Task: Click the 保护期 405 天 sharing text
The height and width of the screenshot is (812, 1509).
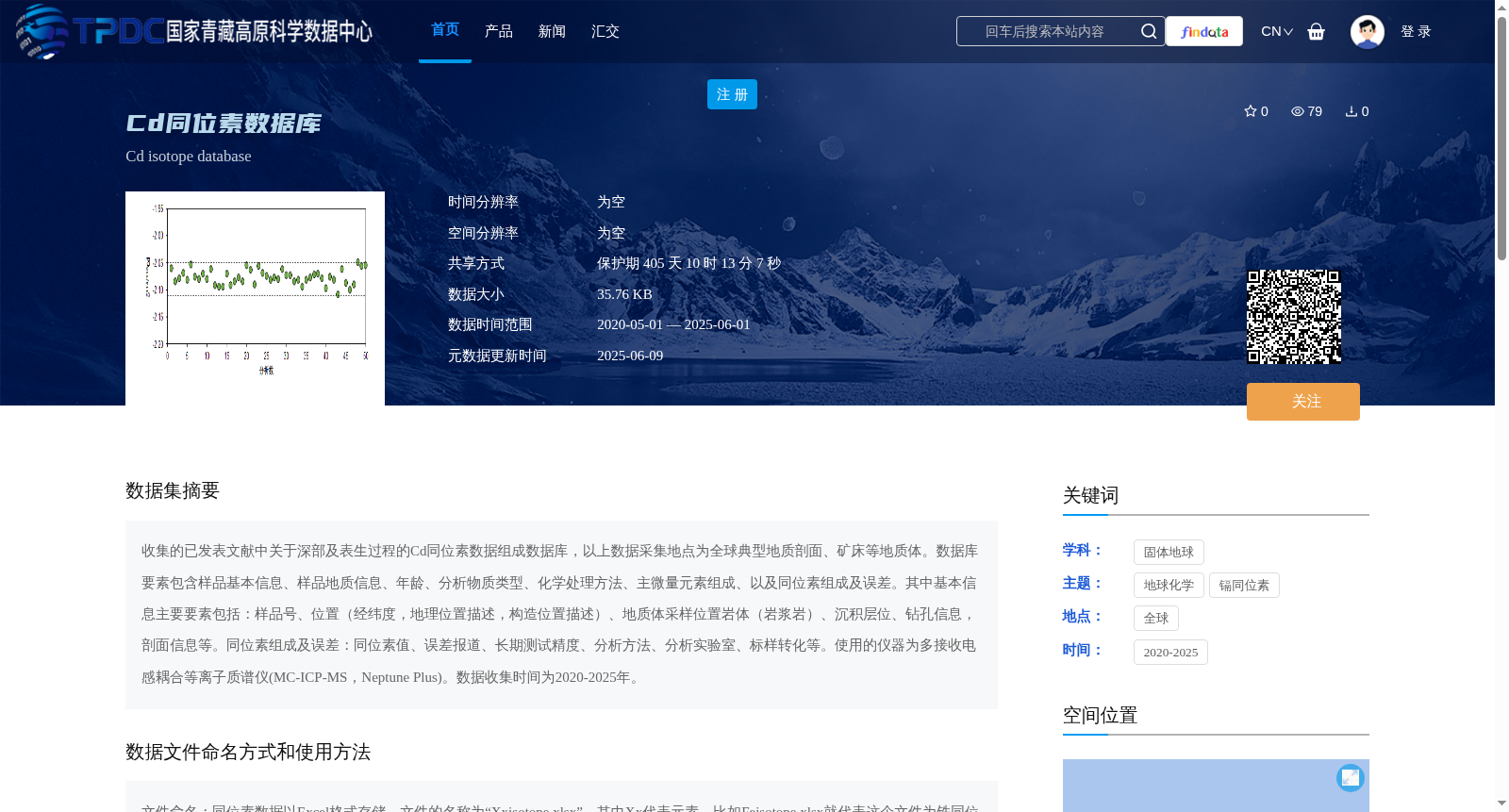Action: (x=688, y=263)
